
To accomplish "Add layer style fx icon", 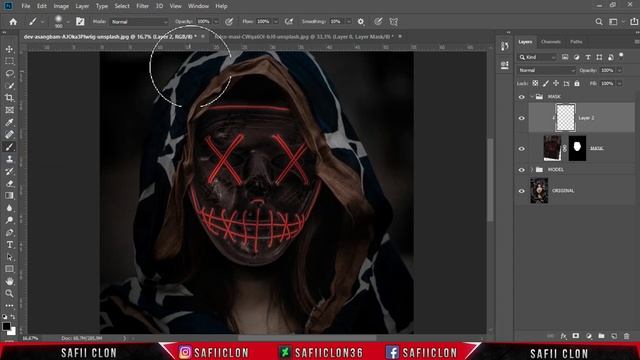I will 563,336.
